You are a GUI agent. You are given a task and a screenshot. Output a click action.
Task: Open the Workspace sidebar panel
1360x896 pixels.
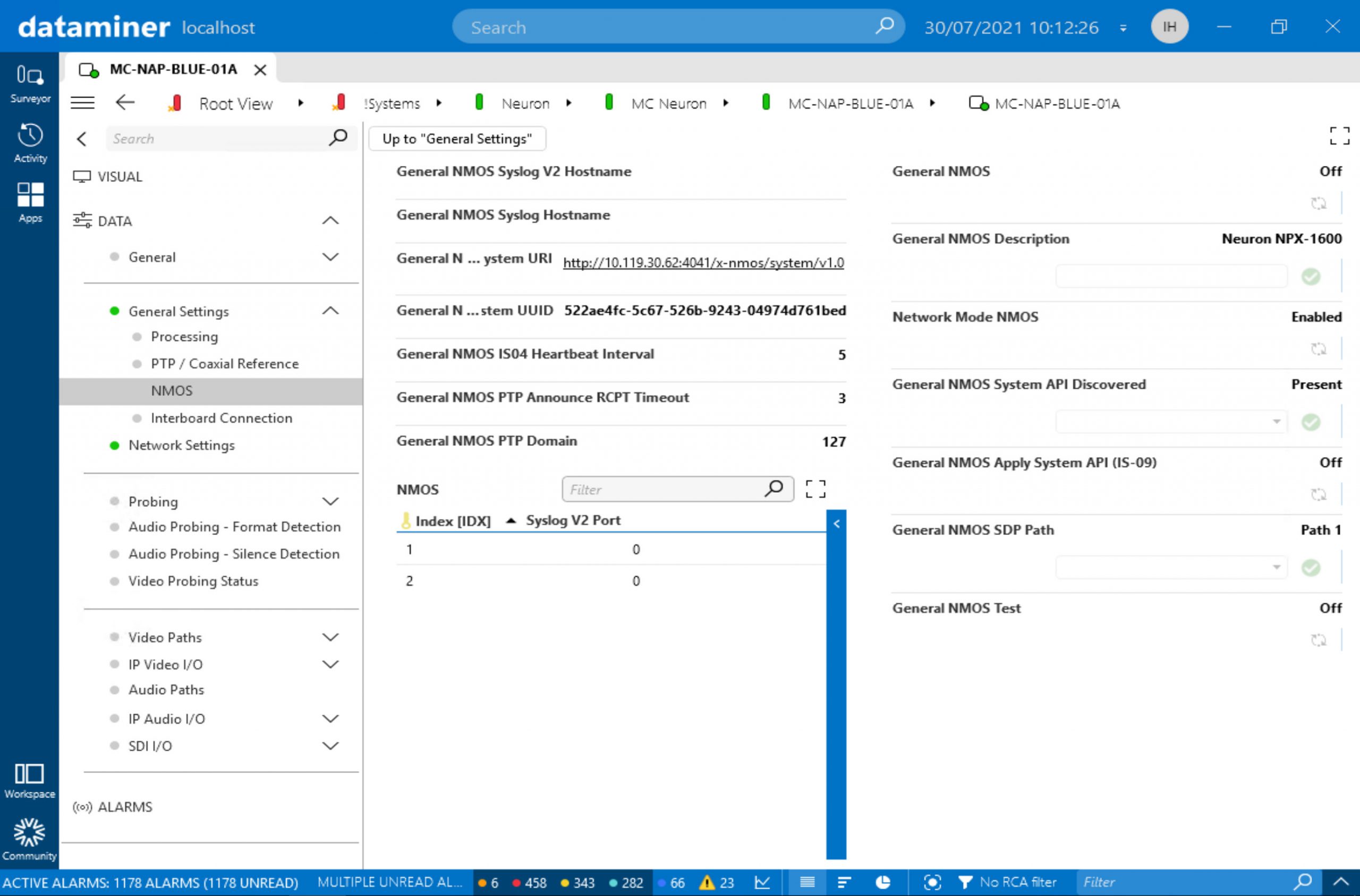pyautogui.click(x=29, y=781)
